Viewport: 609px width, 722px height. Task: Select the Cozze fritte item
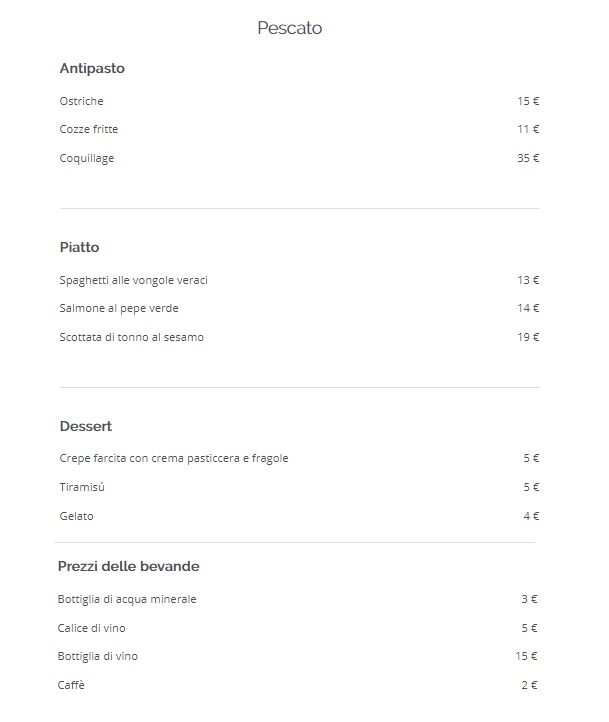tap(89, 129)
